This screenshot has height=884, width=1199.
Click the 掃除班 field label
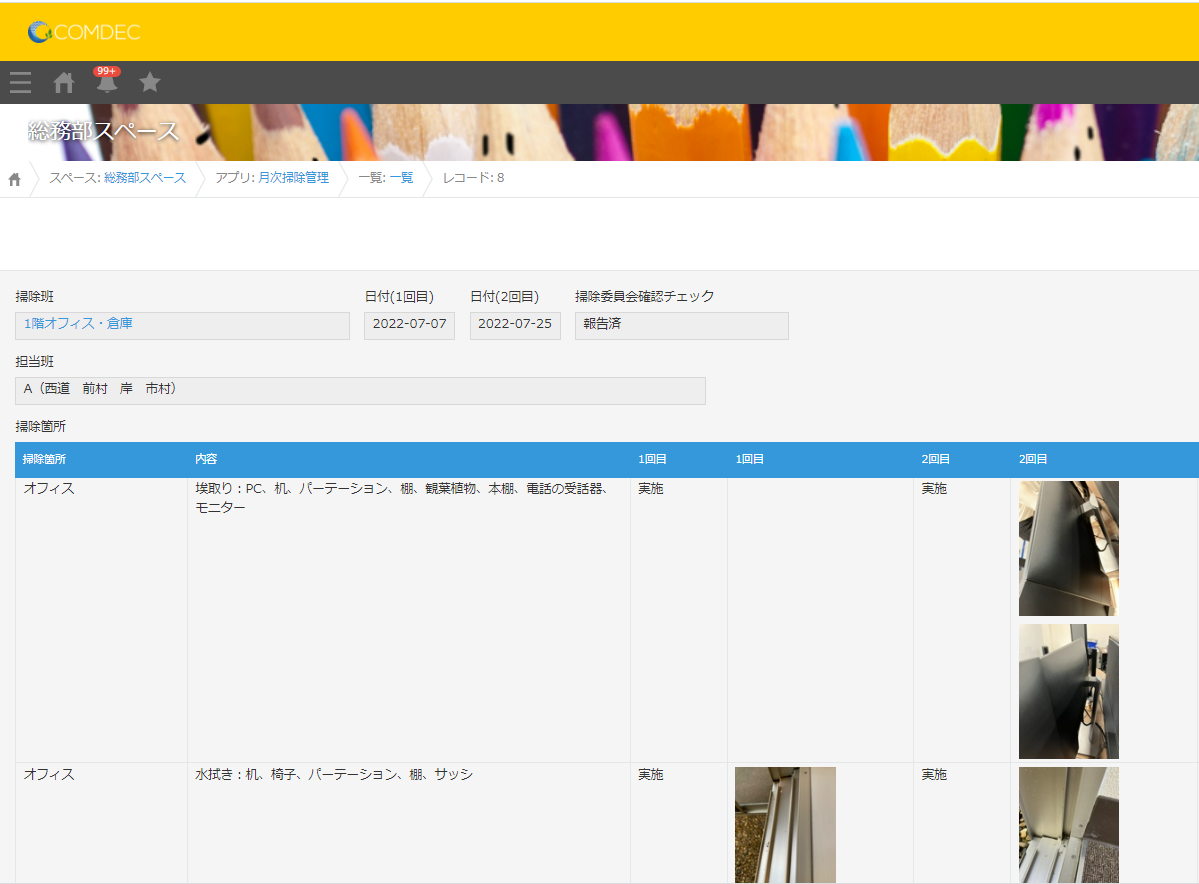[x=34, y=296]
